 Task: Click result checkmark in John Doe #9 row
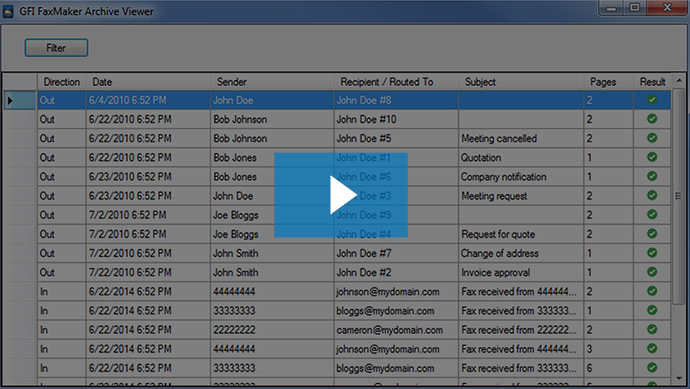click(x=652, y=215)
